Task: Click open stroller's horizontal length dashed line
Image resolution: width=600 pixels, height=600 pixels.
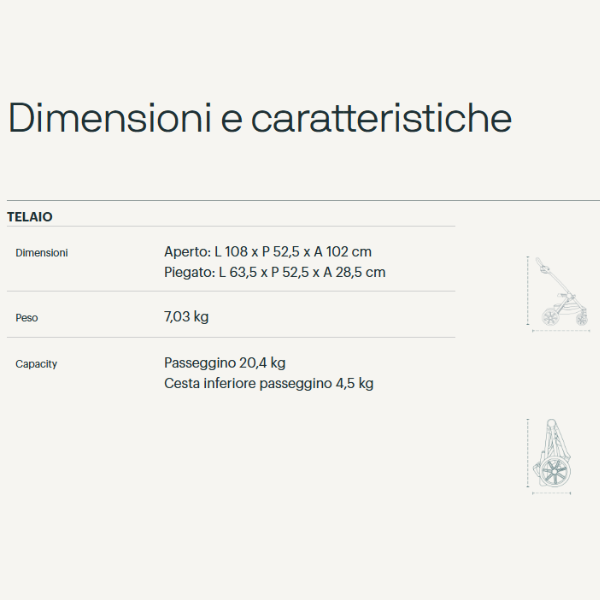Action: [562, 330]
